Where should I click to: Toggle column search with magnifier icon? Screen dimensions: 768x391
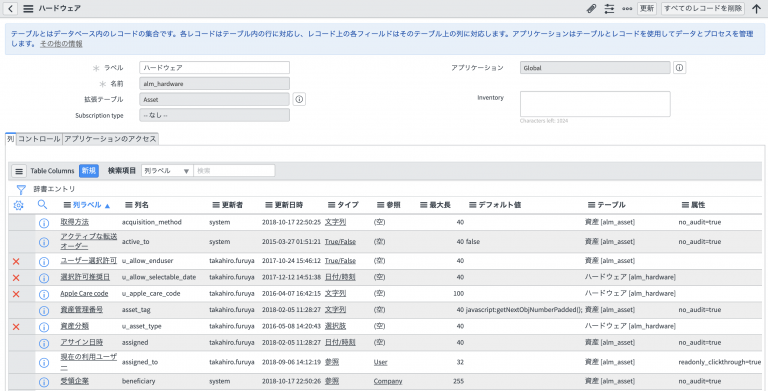[x=43, y=205]
